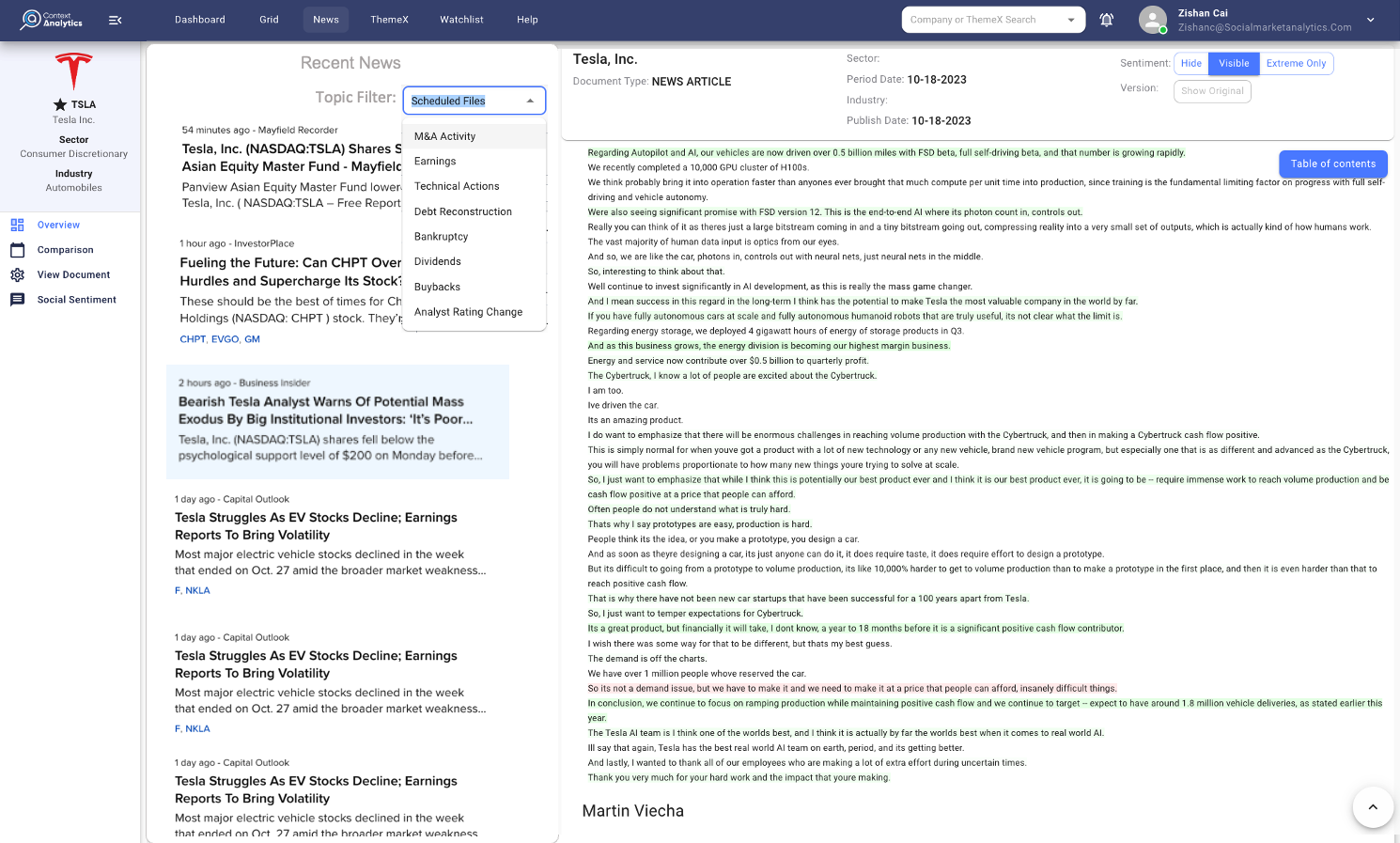
Task: Click the EVGO ticker link
Action: click(225, 339)
